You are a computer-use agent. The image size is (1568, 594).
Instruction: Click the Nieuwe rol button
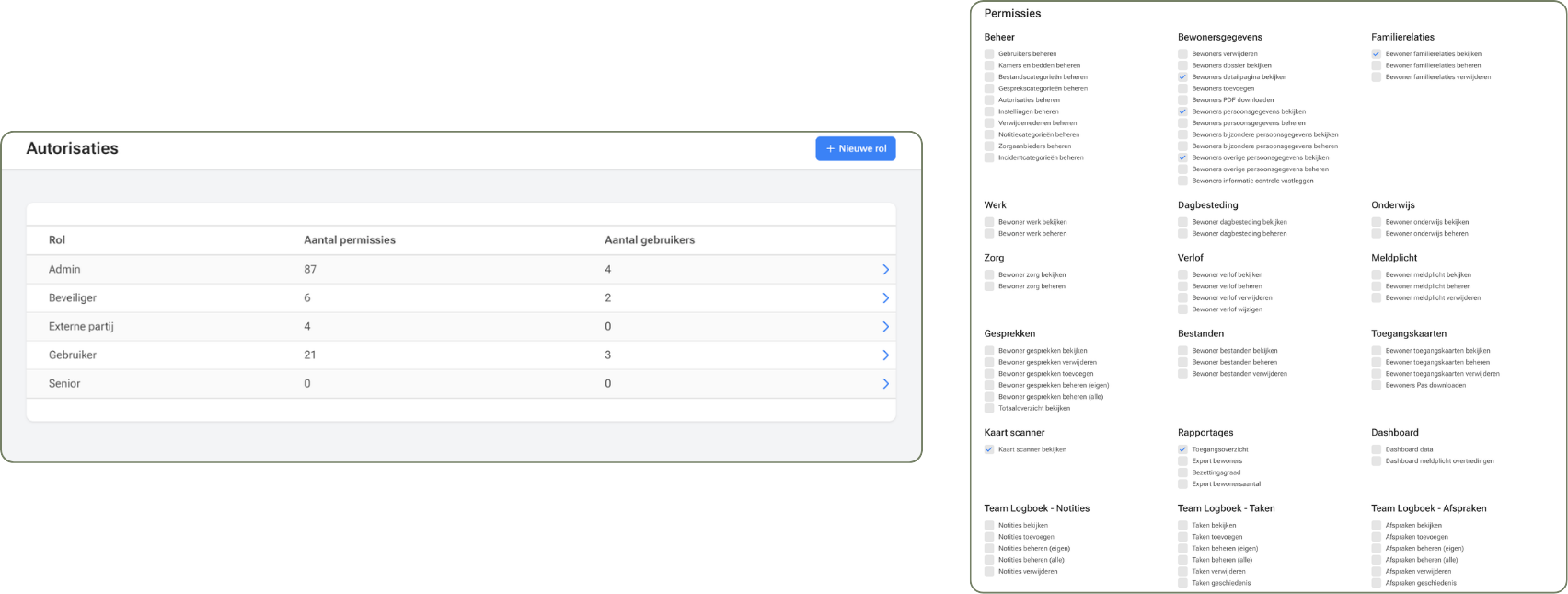855,148
